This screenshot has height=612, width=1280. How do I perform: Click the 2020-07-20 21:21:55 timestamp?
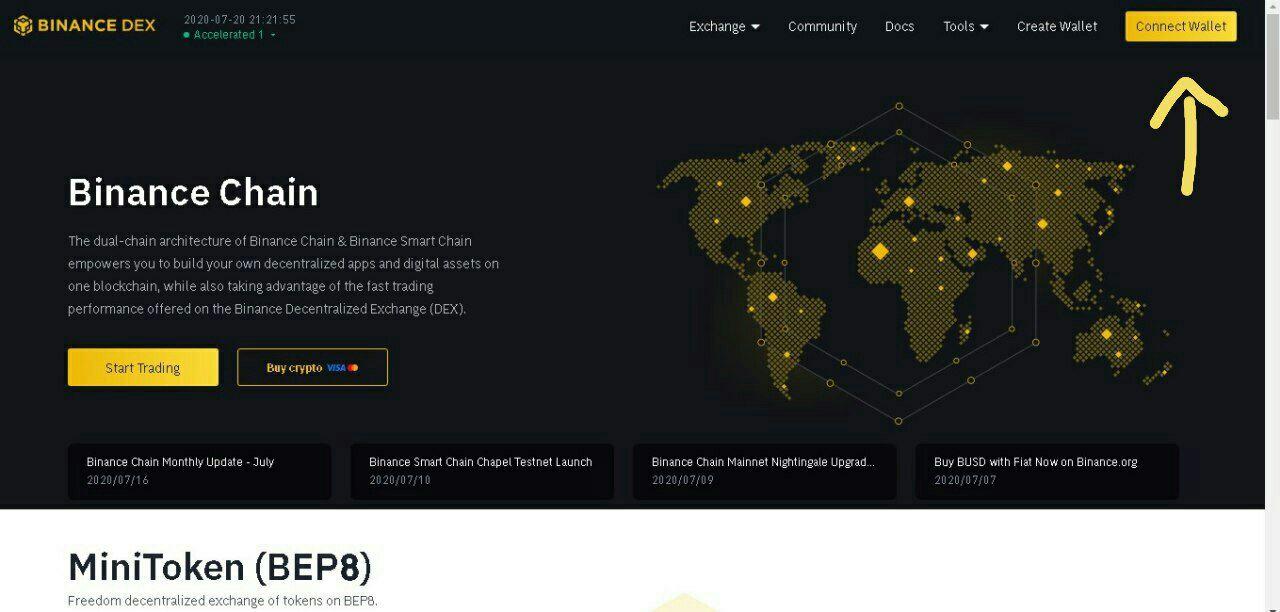coord(240,19)
